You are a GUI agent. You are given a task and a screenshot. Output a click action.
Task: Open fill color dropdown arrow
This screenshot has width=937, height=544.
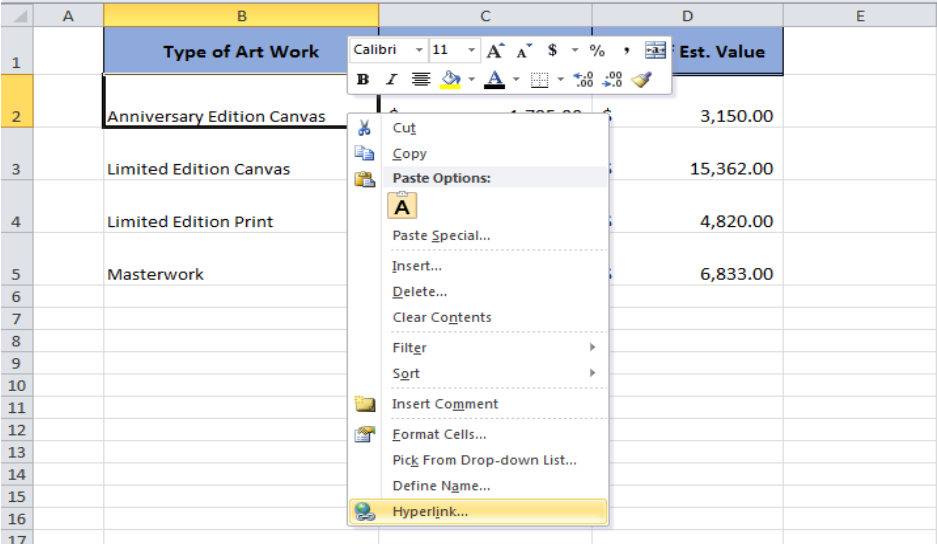[471, 80]
